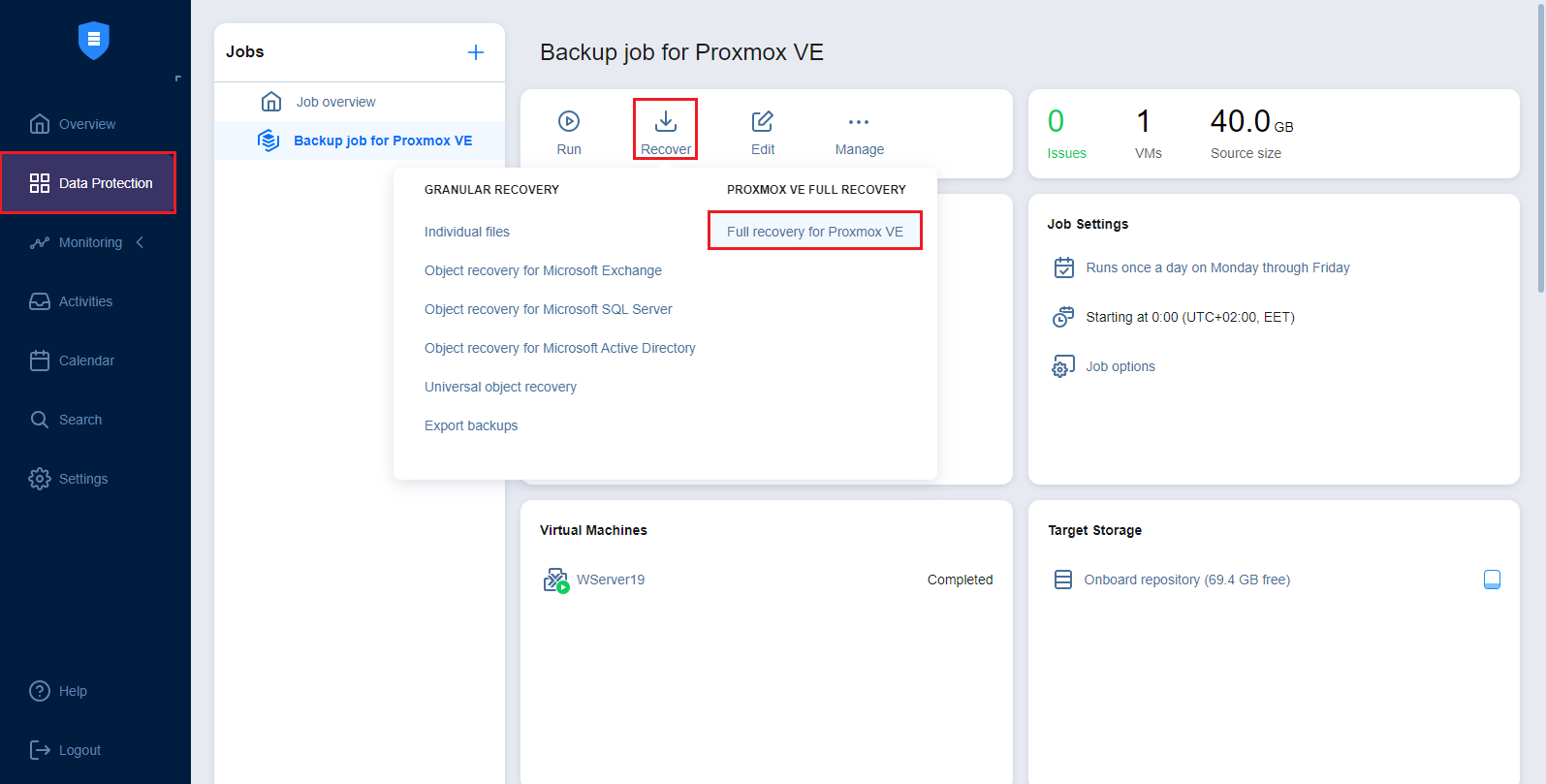Click the repository usage indicator icon
The width and height of the screenshot is (1546, 784).
[x=1492, y=580]
